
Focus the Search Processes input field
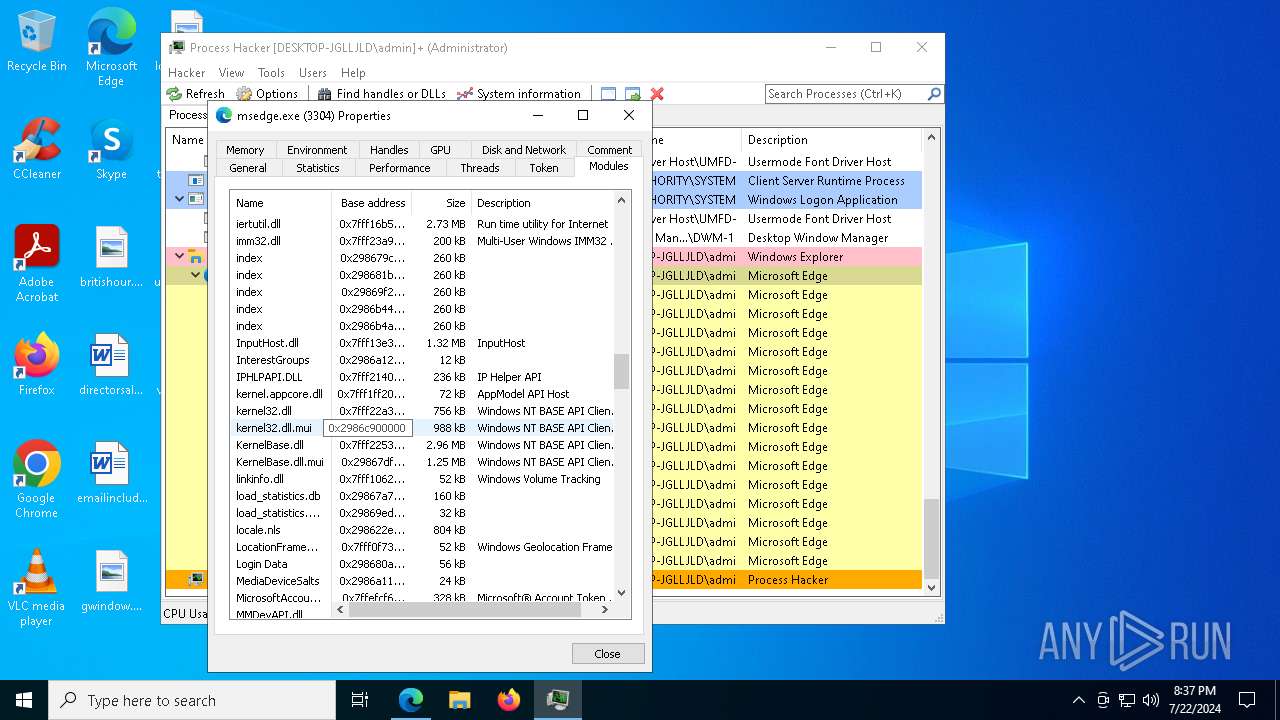pyautogui.click(x=846, y=94)
